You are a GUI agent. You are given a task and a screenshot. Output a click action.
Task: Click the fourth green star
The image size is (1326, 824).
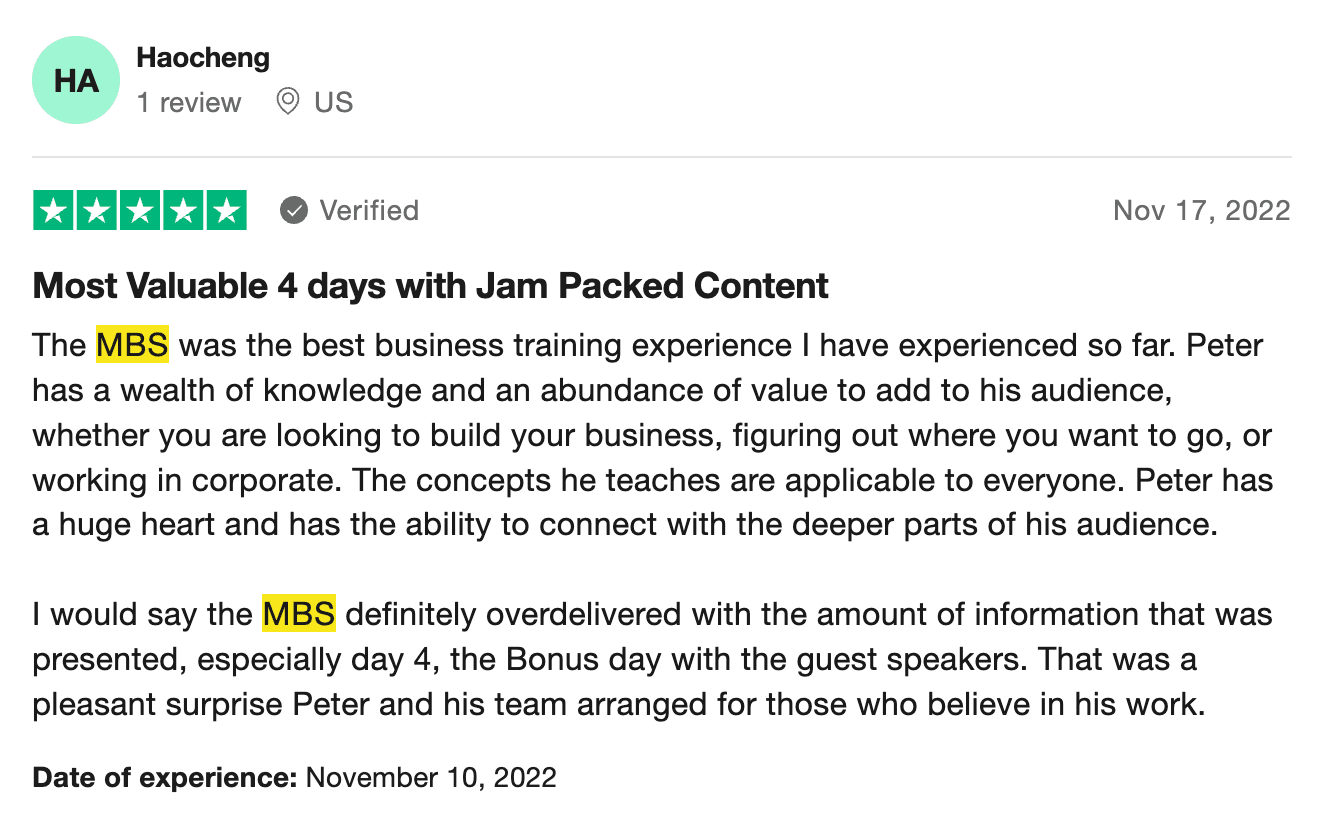(x=183, y=211)
